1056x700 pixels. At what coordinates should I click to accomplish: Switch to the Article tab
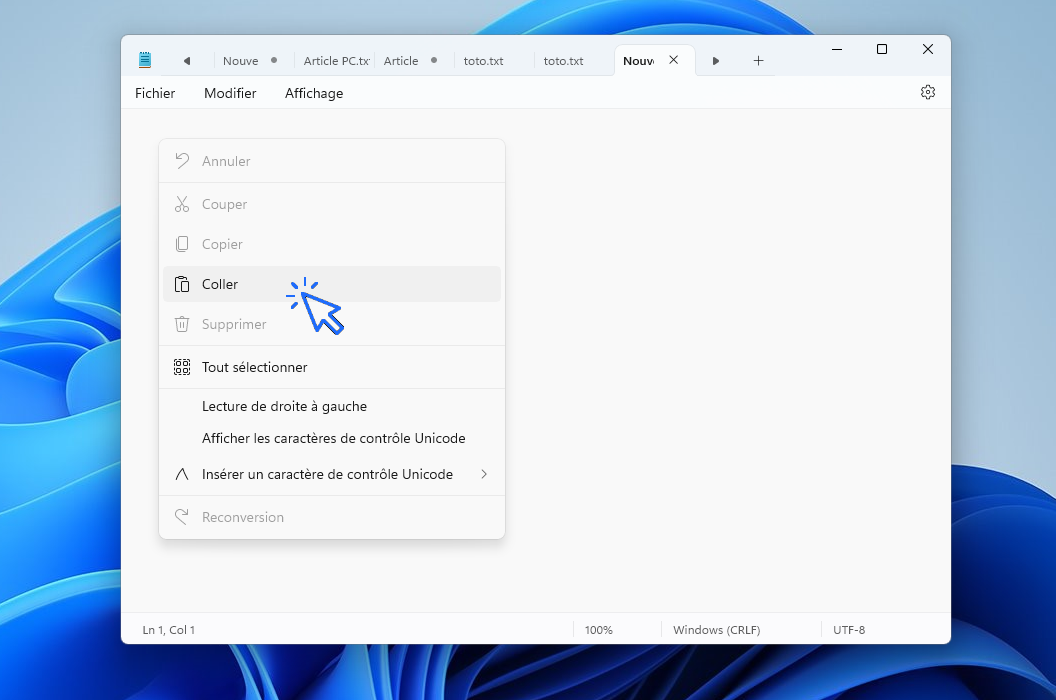click(x=414, y=61)
